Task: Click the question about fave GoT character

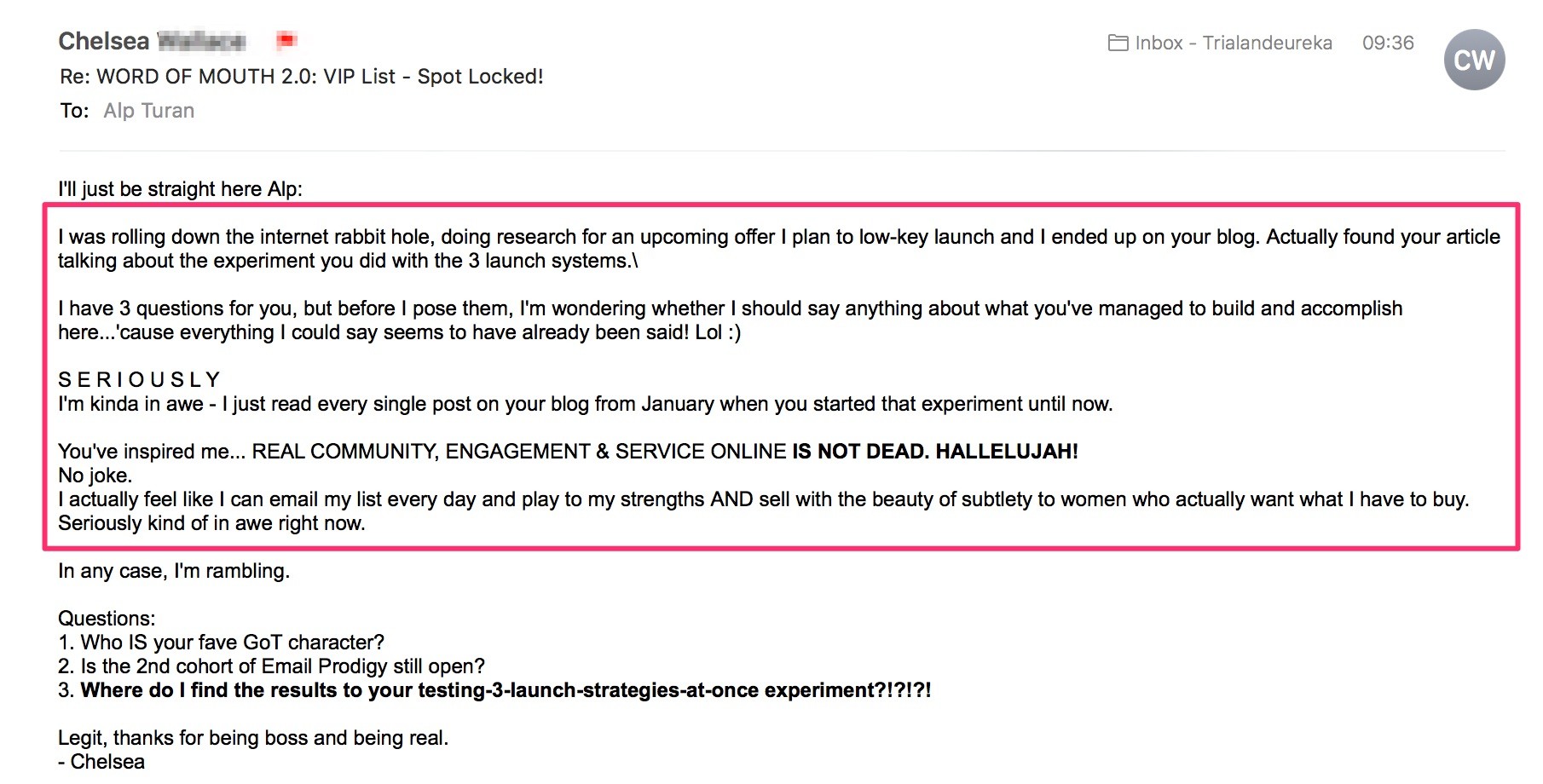Action: [222, 643]
